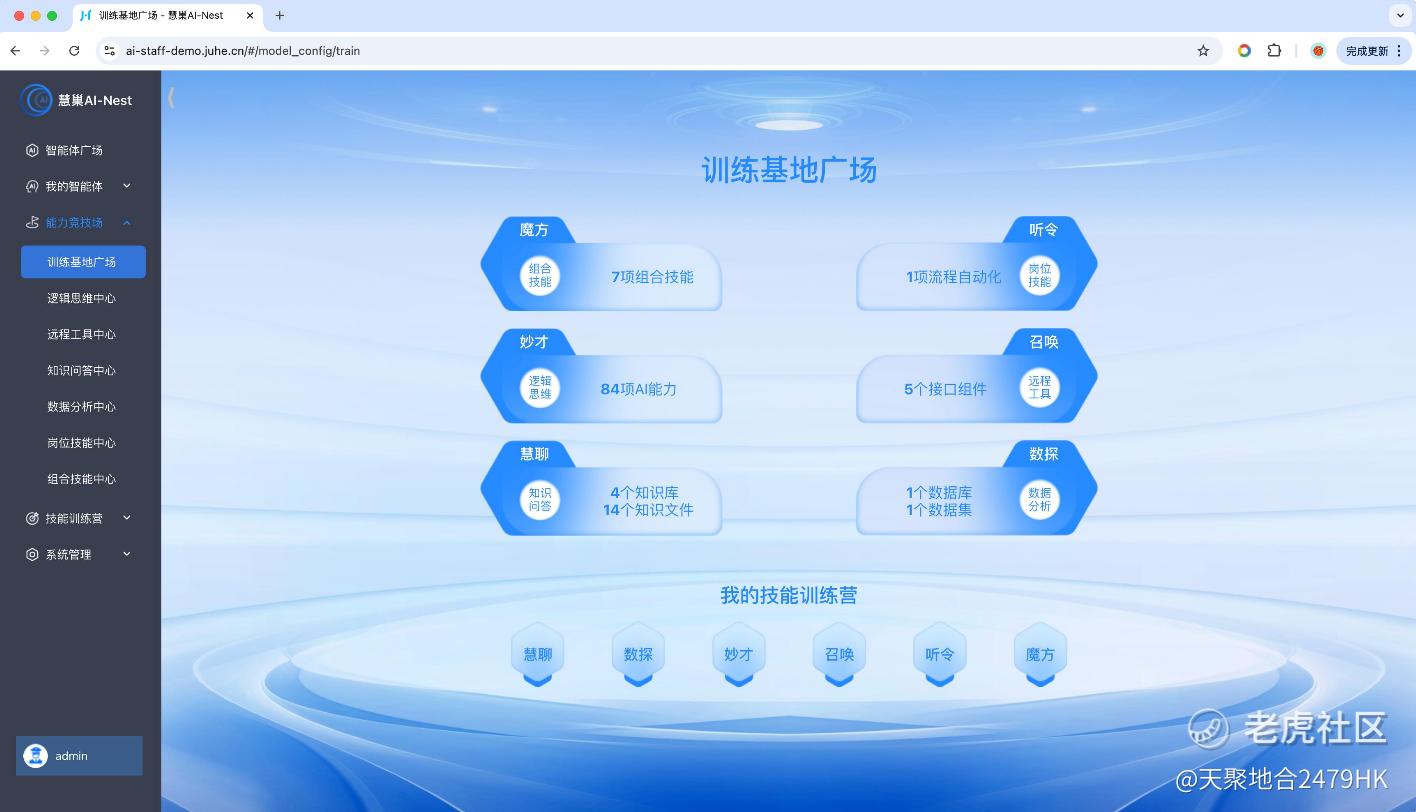
Task: Open 组合技能中心 menu item
Action: tap(83, 478)
